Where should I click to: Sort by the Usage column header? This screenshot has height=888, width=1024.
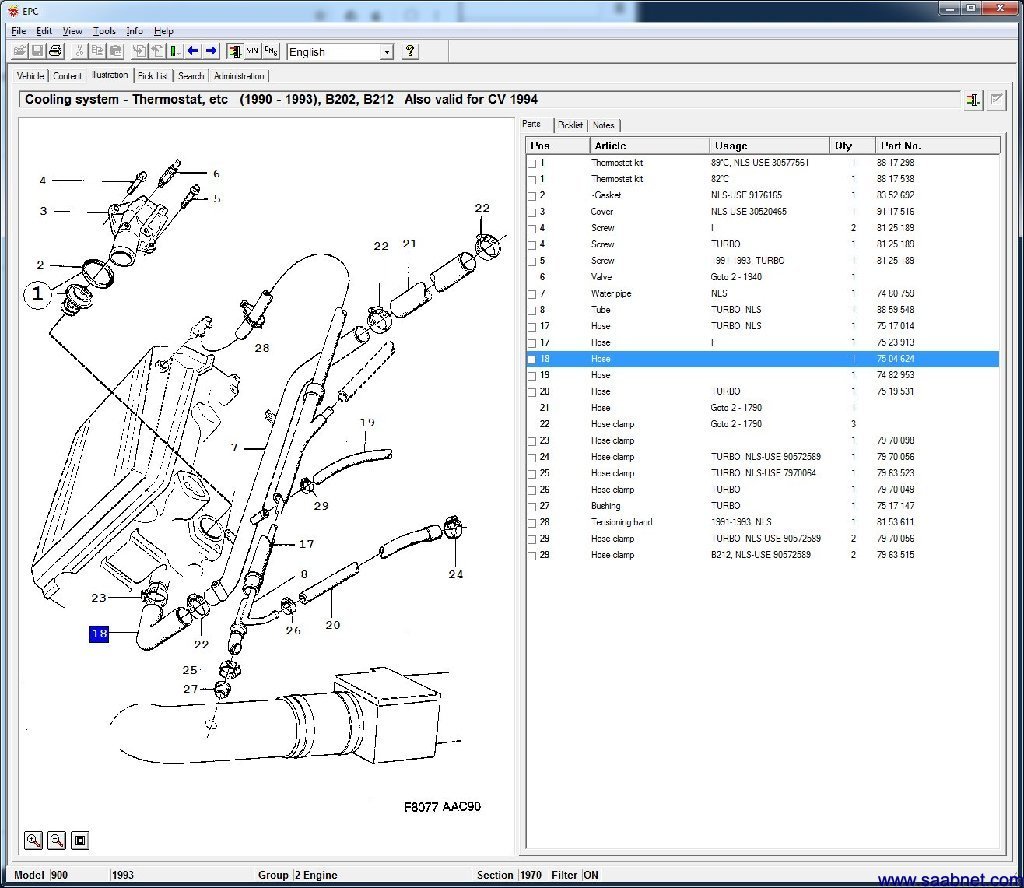[x=770, y=146]
